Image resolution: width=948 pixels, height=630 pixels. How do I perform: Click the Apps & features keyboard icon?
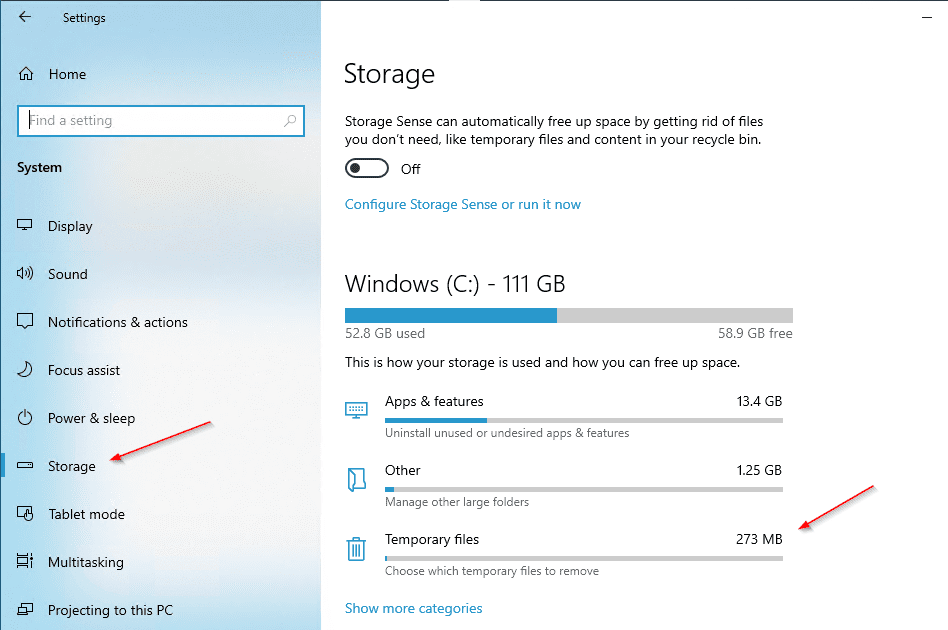tap(356, 409)
